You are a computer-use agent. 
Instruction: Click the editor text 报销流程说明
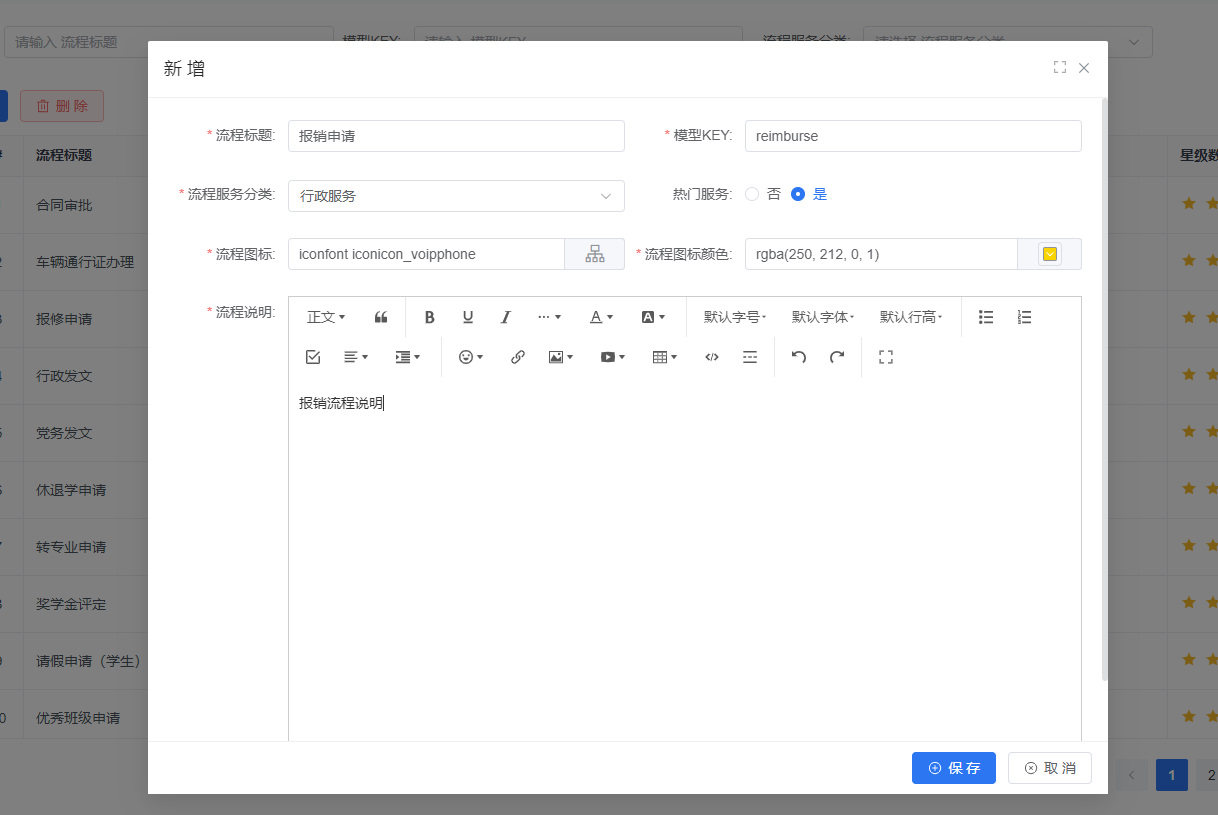pos(341,403)
